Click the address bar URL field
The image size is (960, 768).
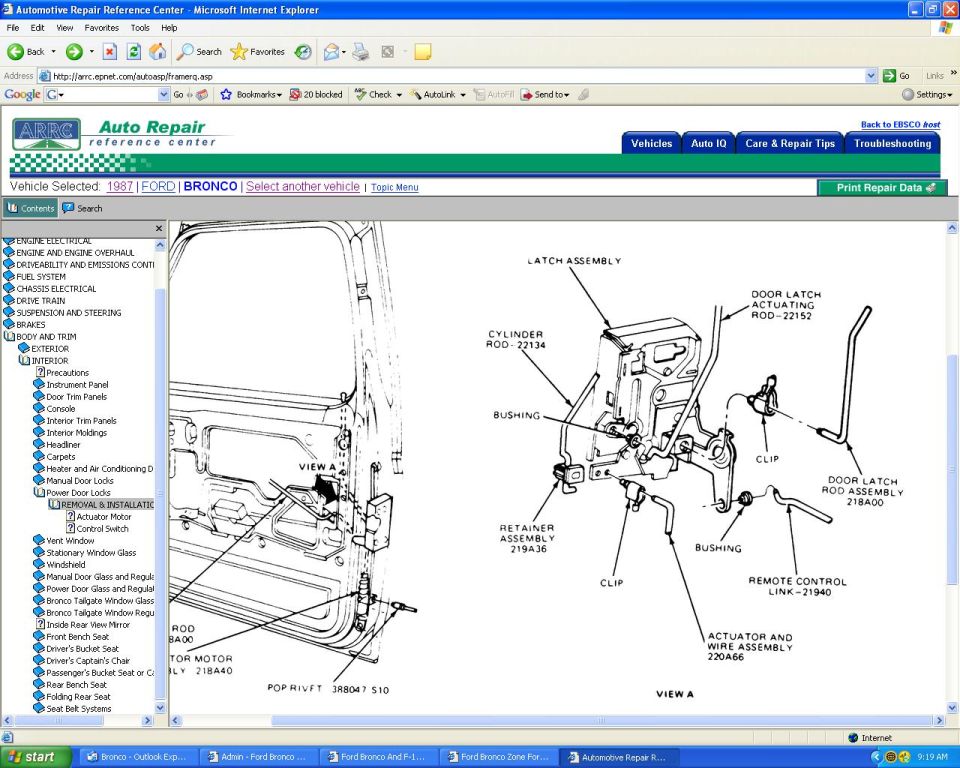453,76
